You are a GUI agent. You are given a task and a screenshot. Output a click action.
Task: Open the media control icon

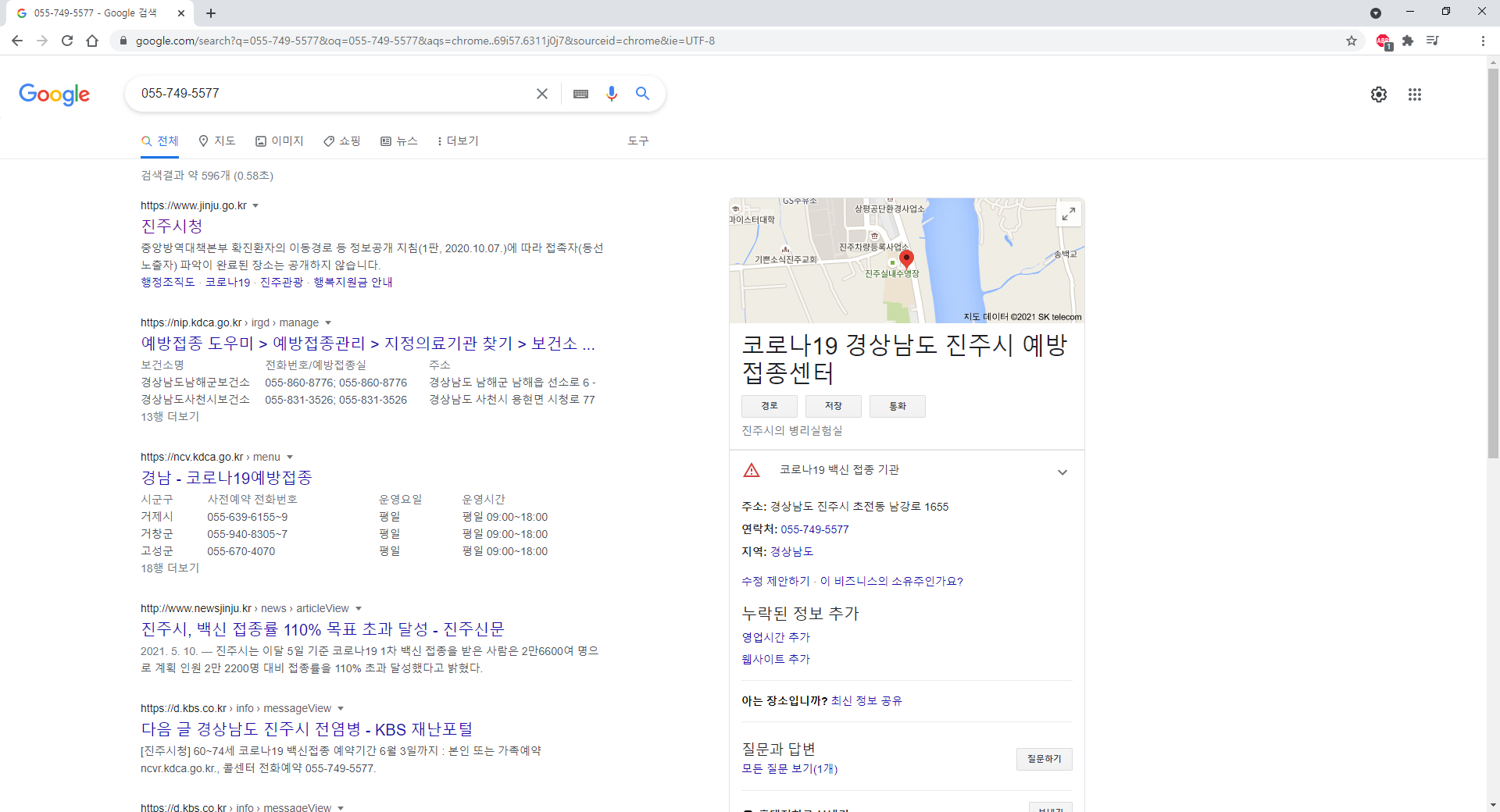[1432, 41]
